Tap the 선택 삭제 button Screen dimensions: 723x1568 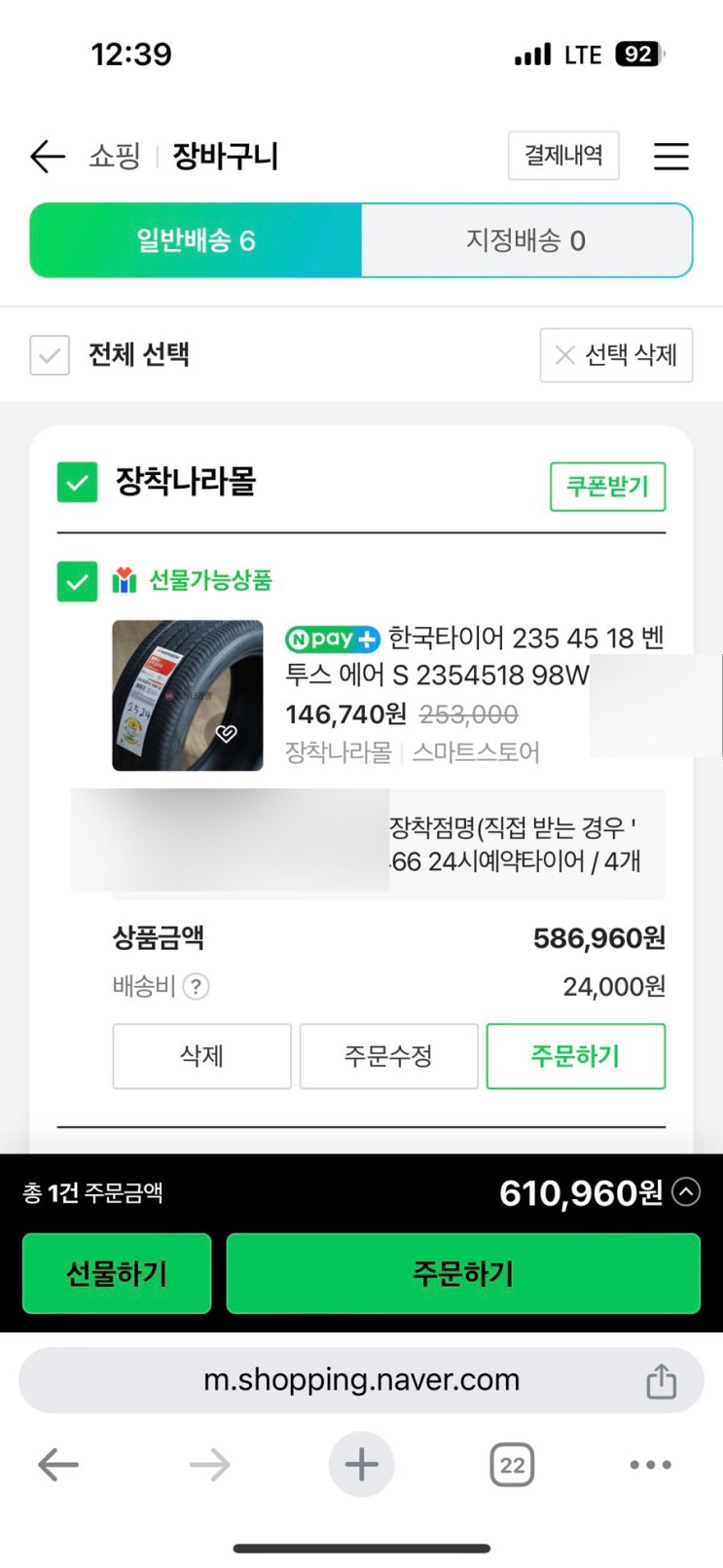[616, 355]
